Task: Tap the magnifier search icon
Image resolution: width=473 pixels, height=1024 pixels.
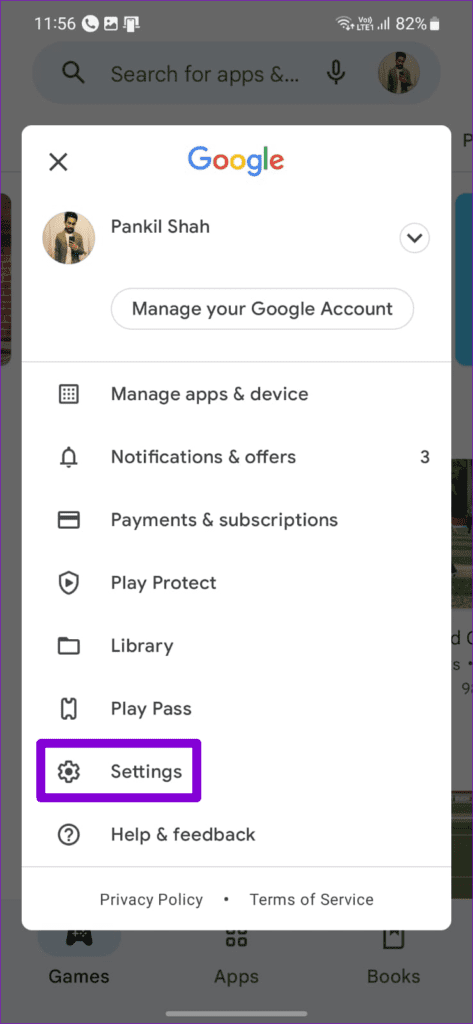Action: click(x=73, y=74)
